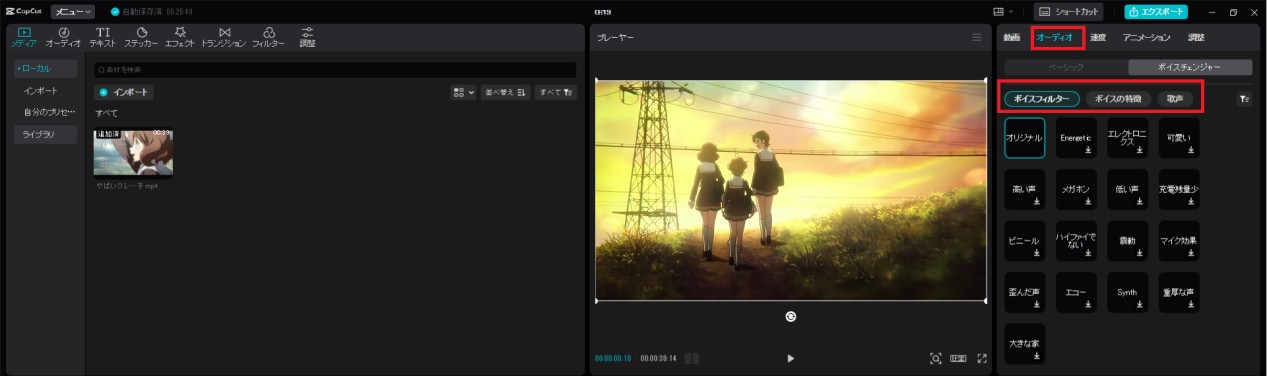Viewport: 1267px width, 376px height.
Task: Apply the 大きな家 voice filter
Action: [x=1025, y=344]
